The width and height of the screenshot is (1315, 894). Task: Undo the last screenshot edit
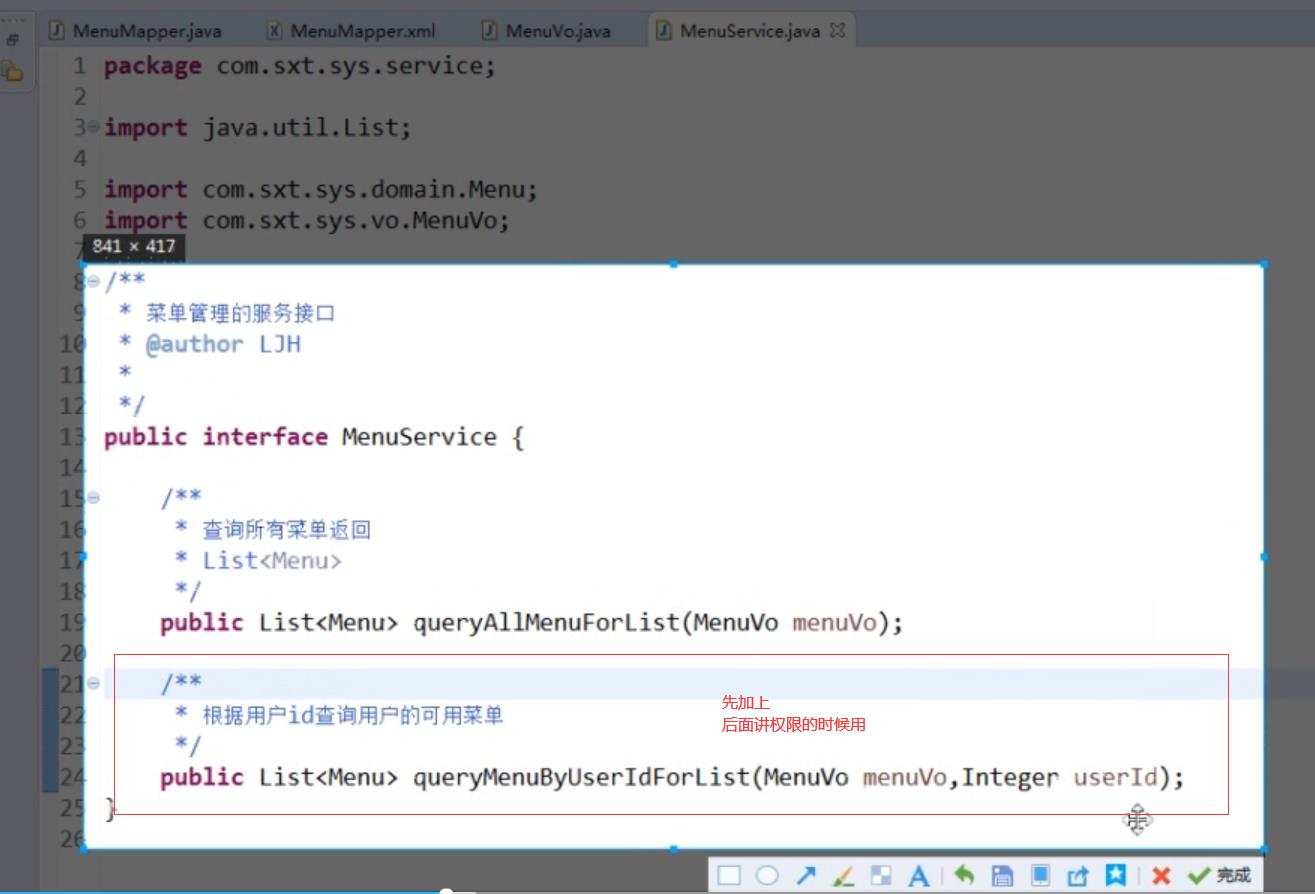(x=964, y=875)
